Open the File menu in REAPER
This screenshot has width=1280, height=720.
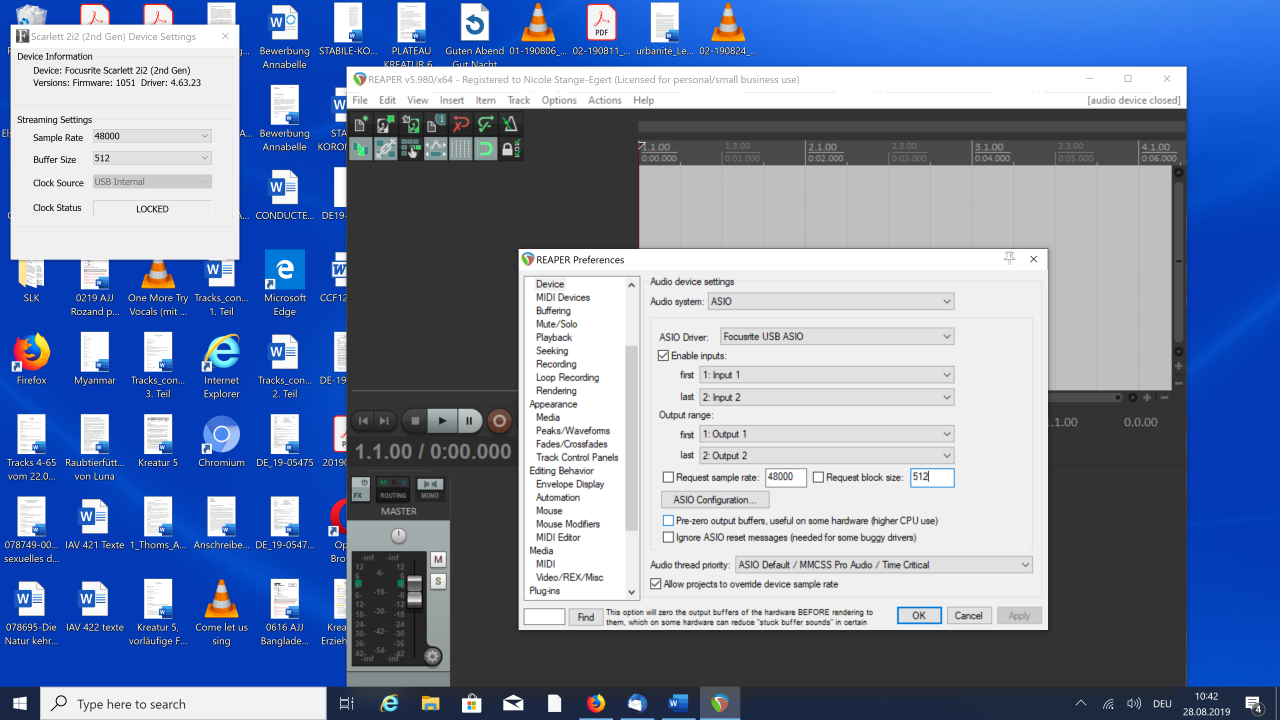pos(360,100)
